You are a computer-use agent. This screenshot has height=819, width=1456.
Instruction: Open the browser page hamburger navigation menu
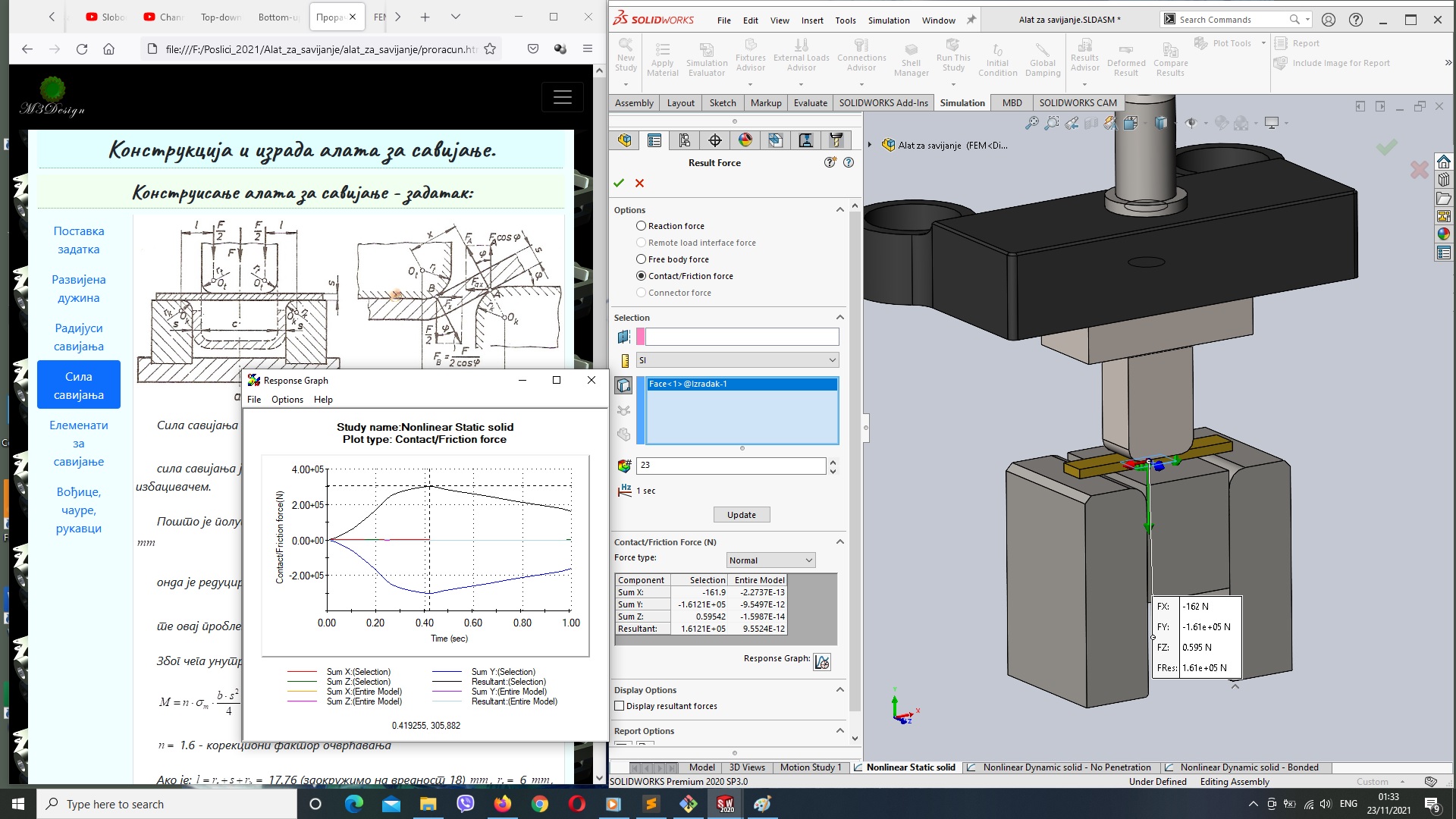563,97
